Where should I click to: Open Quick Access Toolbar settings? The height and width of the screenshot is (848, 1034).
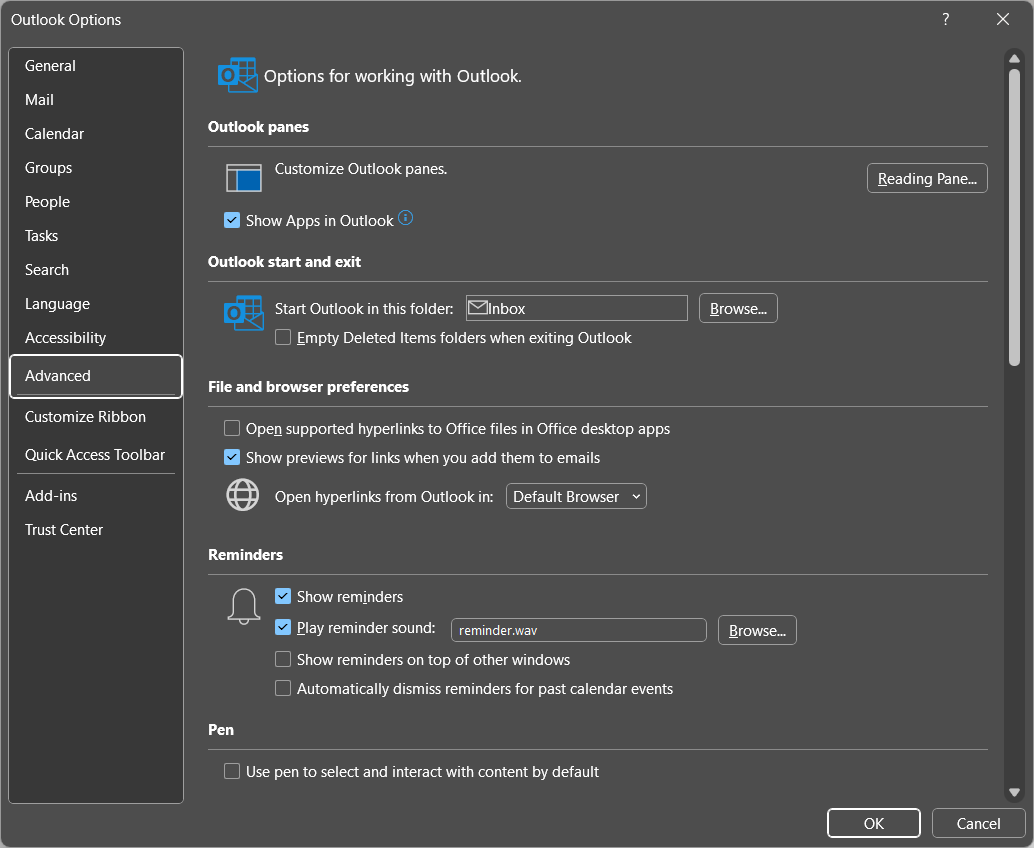click(x=96, y=454)
